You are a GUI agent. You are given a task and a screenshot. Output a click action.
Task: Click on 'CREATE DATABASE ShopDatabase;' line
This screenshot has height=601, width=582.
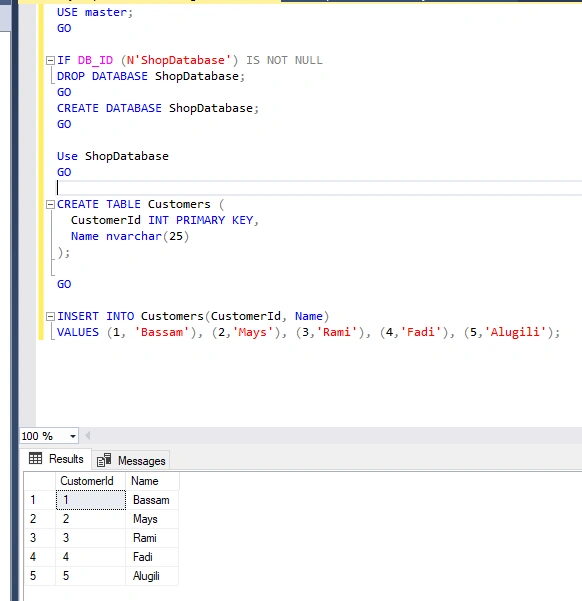(158, 108)
